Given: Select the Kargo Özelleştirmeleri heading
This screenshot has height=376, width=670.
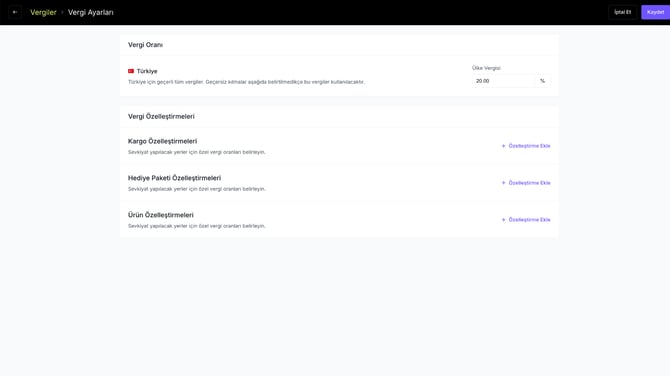Looking at the screenshot, I should click(162, 141).
